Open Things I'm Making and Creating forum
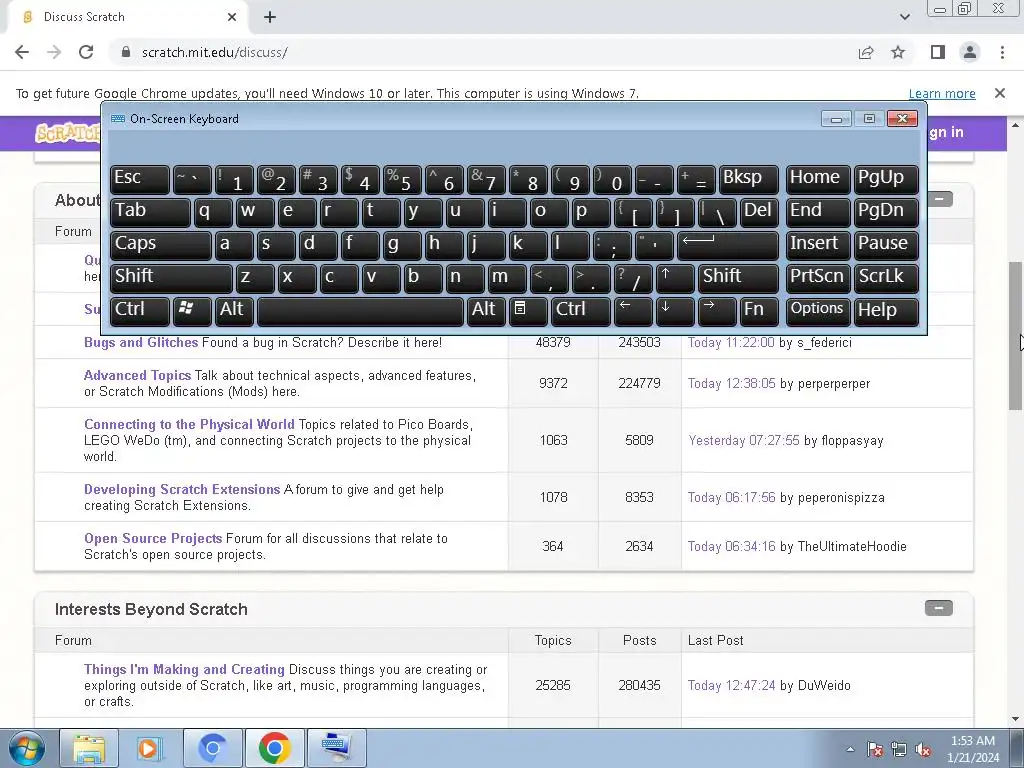The width and height of the screenshot is (1024, 768). (x=184, y=669)
